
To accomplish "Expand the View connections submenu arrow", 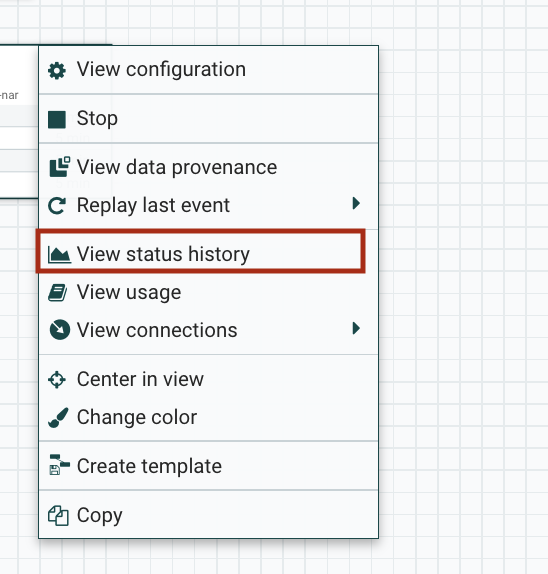I will (356, 328).
